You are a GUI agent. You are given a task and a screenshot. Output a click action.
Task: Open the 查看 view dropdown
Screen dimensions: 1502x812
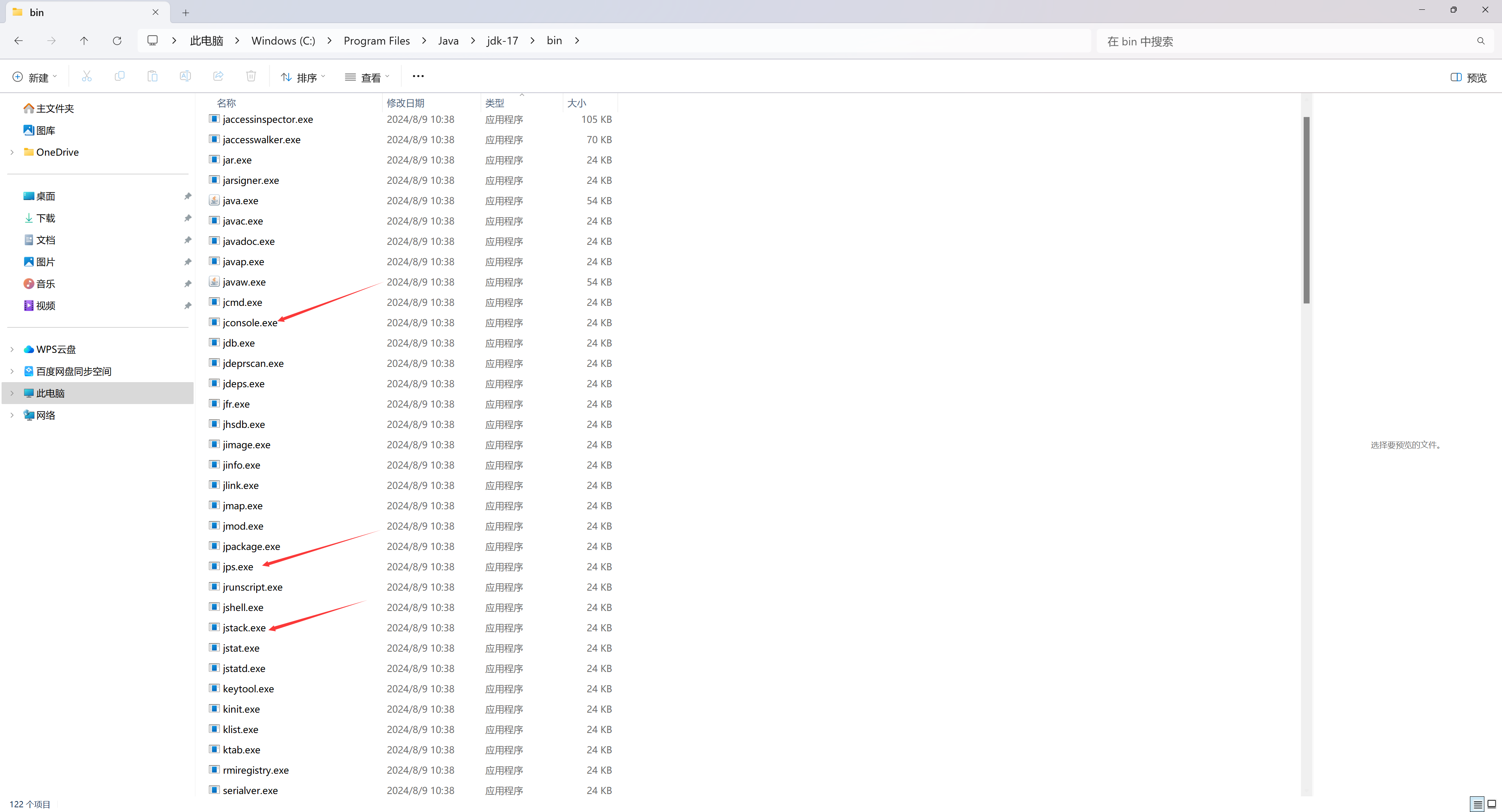click(367, 77)
